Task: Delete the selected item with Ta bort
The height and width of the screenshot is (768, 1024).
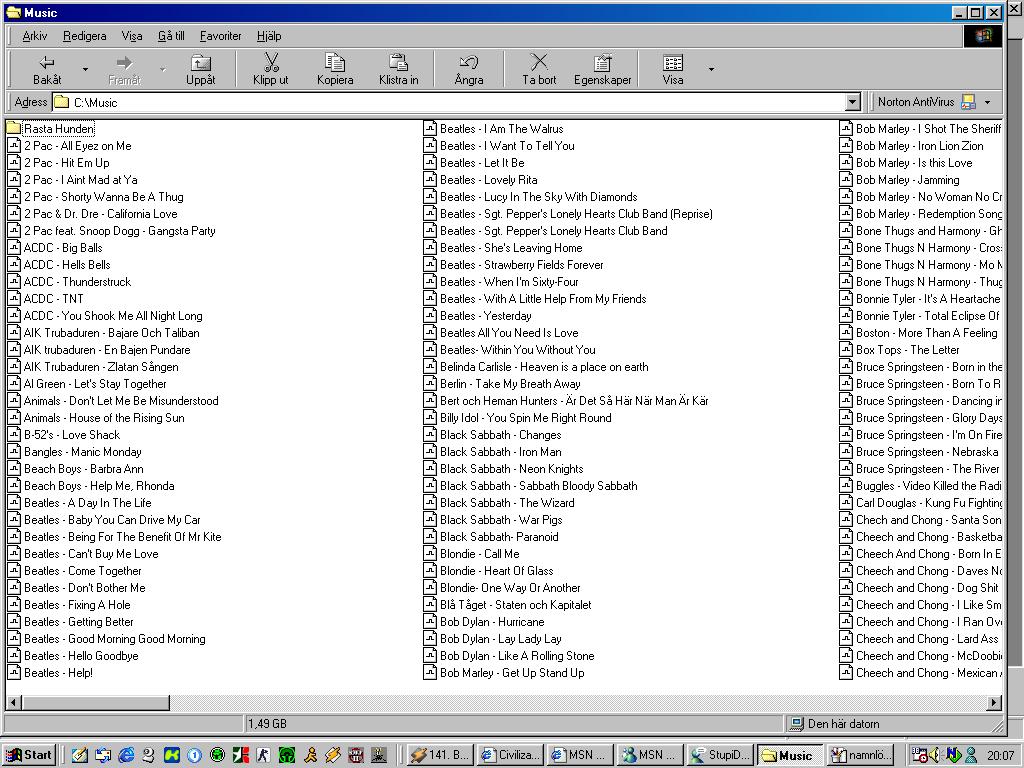Action: coord(539,69)
